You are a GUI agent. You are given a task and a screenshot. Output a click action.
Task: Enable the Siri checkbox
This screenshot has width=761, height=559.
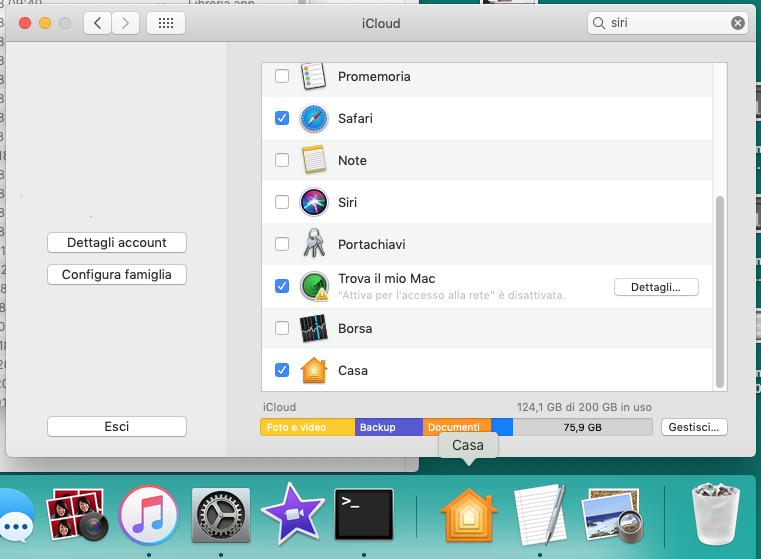(x=282, y=202)
